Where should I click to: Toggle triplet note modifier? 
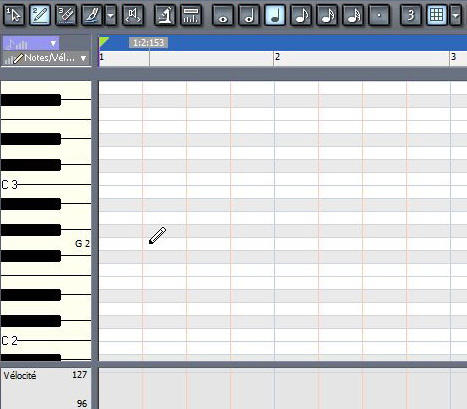[411, 15]
